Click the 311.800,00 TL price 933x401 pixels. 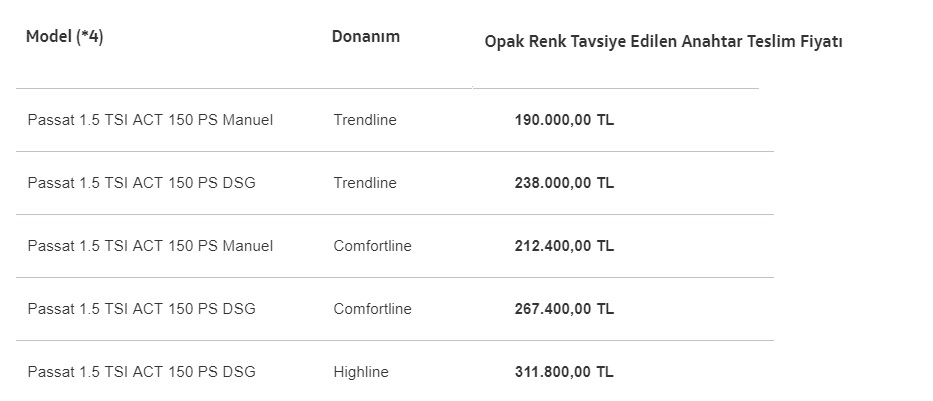pyautogui.click(x=564, y=372)
